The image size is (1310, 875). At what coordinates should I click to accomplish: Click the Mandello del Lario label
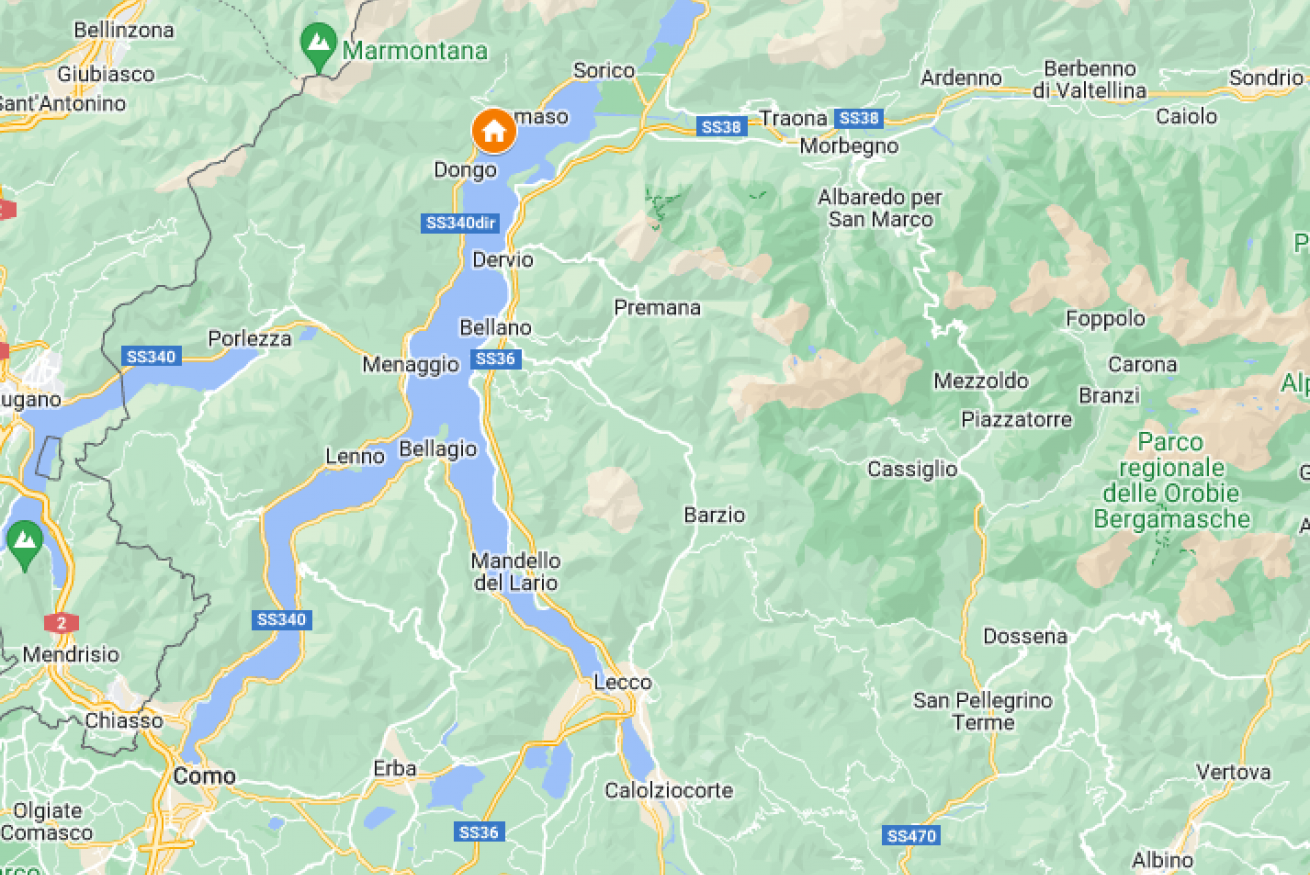pos(515,571)
